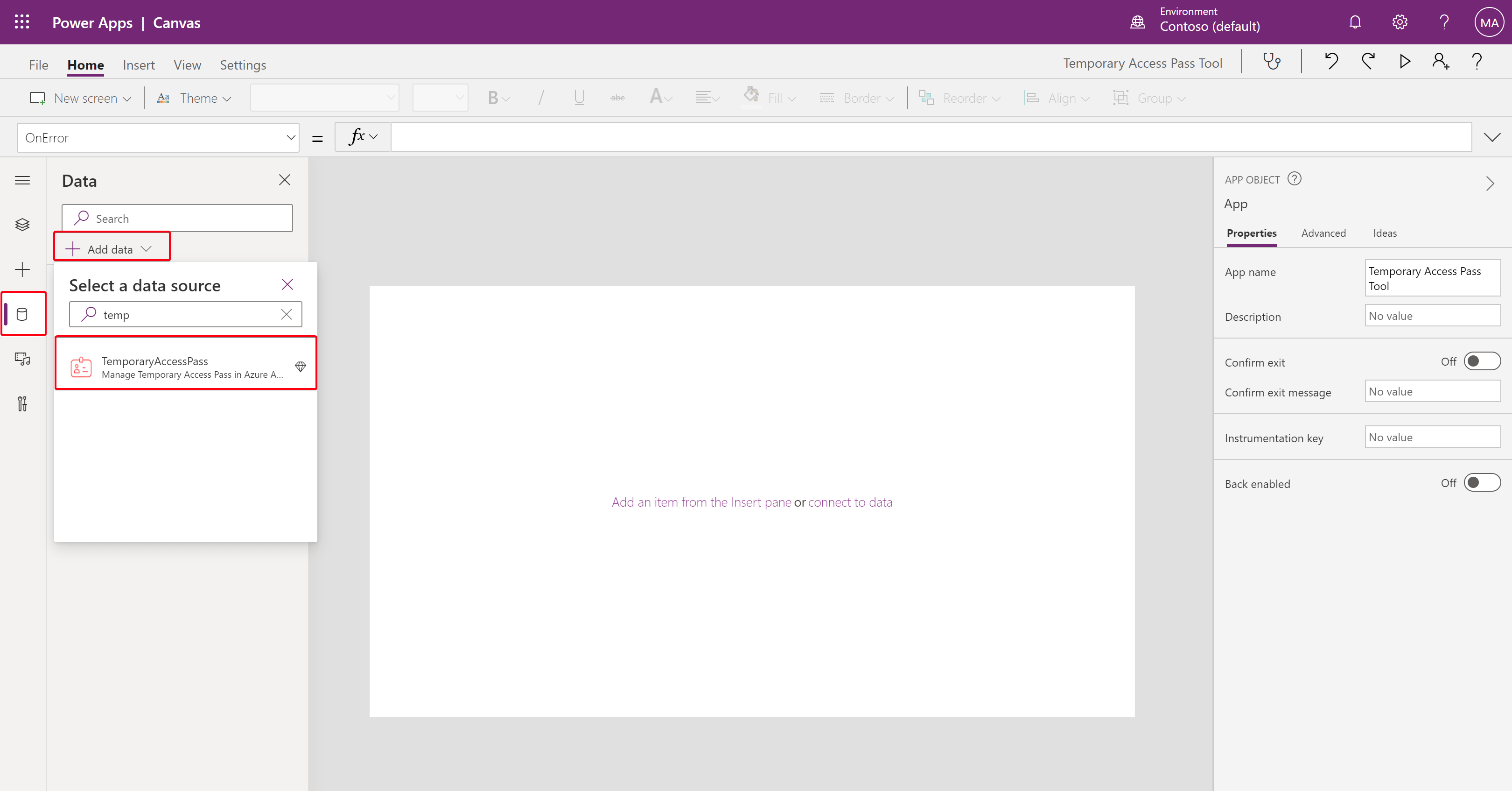The height and width of the screenshot is (791, 1512).
Task: Switch to the Advanced tab
Action: coord(1323,233)
